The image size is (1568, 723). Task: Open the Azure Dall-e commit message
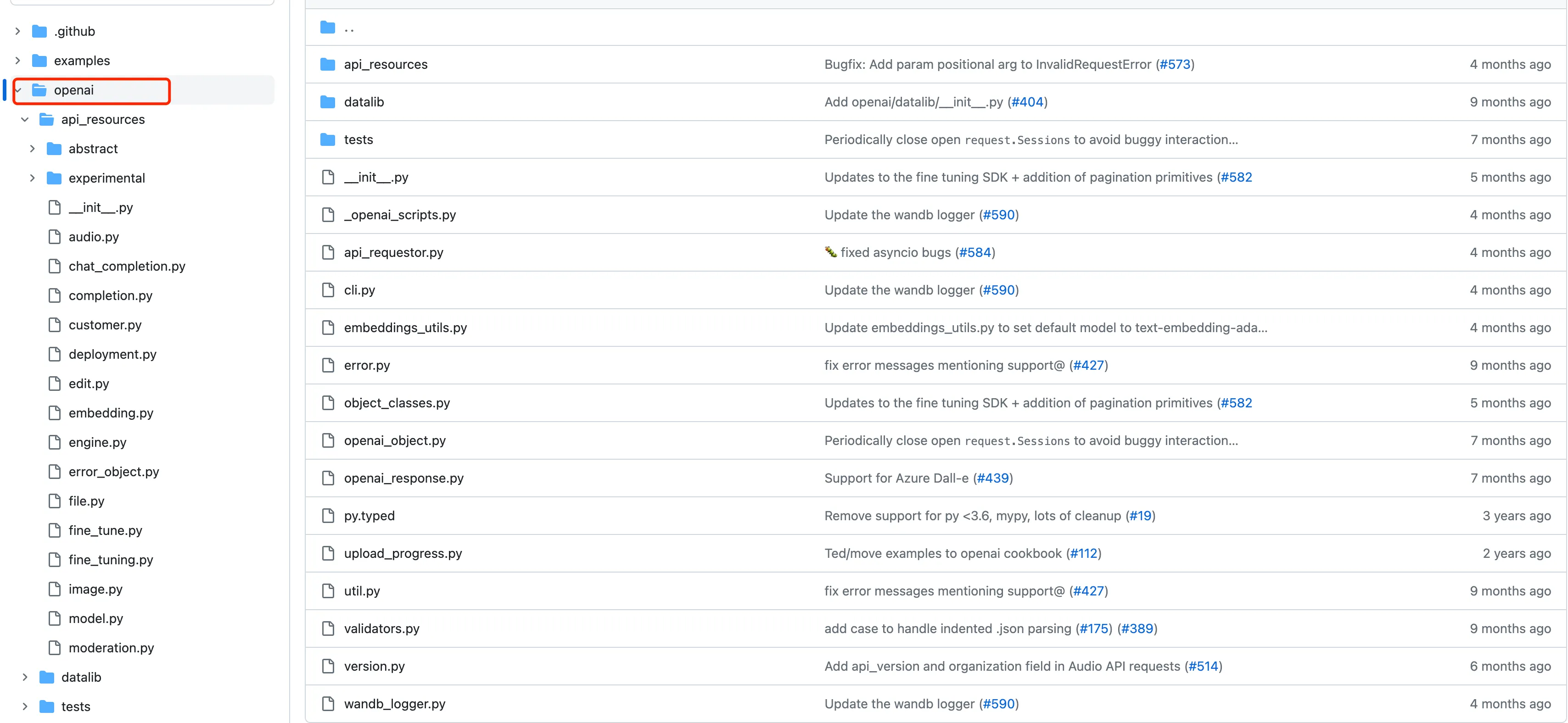point(896,478)
